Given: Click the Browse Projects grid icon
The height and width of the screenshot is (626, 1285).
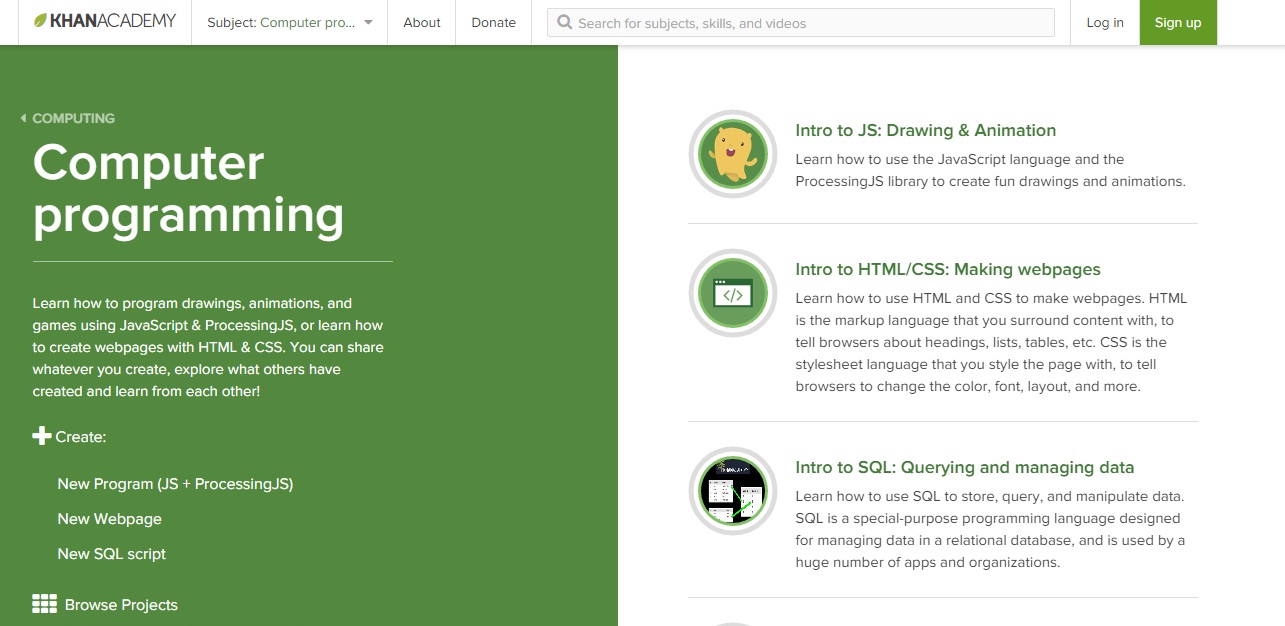Looking at the screenshot, I should coord(44,604).
